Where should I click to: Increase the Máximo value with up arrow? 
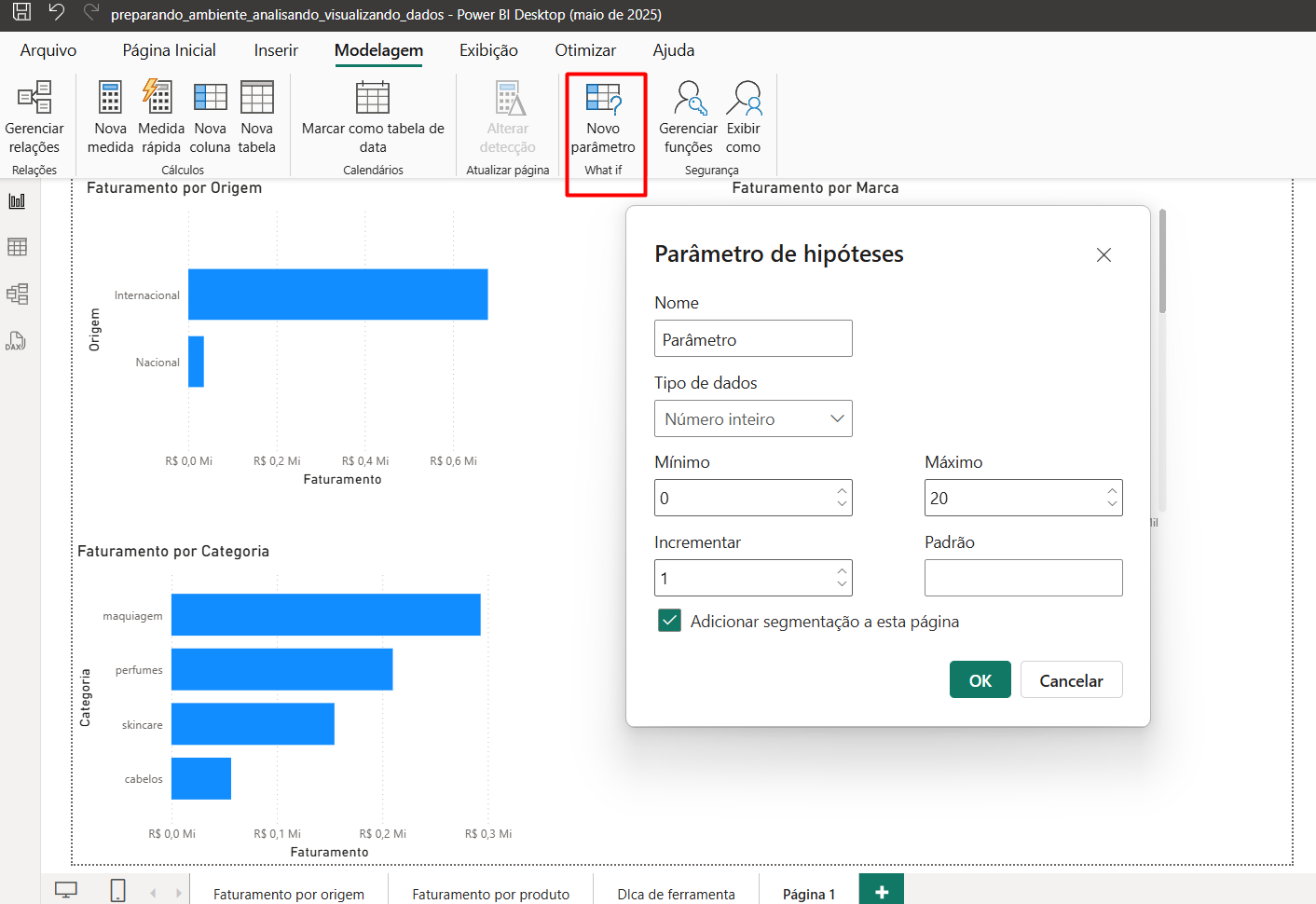1112,490
